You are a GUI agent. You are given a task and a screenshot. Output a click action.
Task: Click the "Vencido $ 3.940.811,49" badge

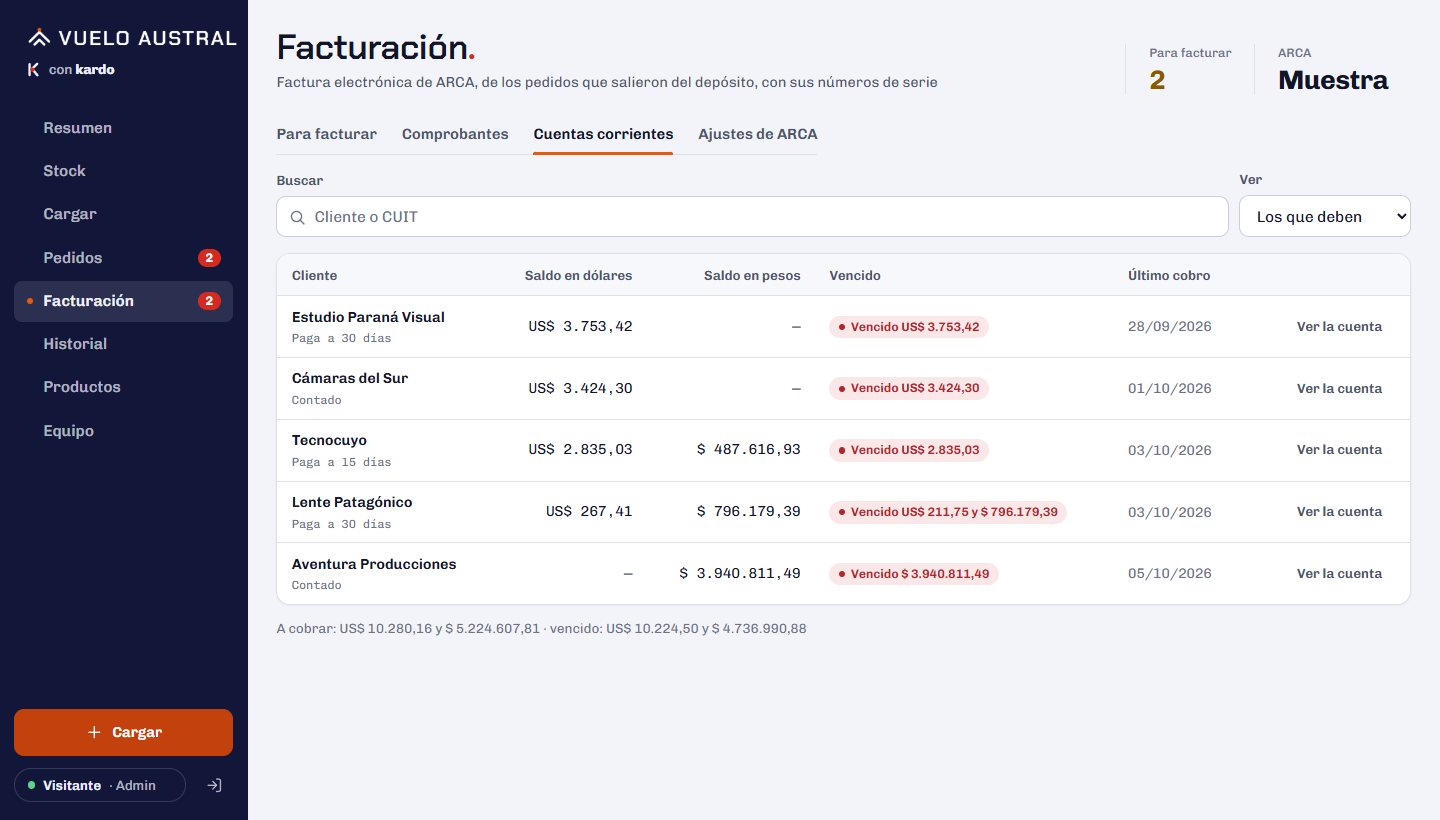click(914, 574)
